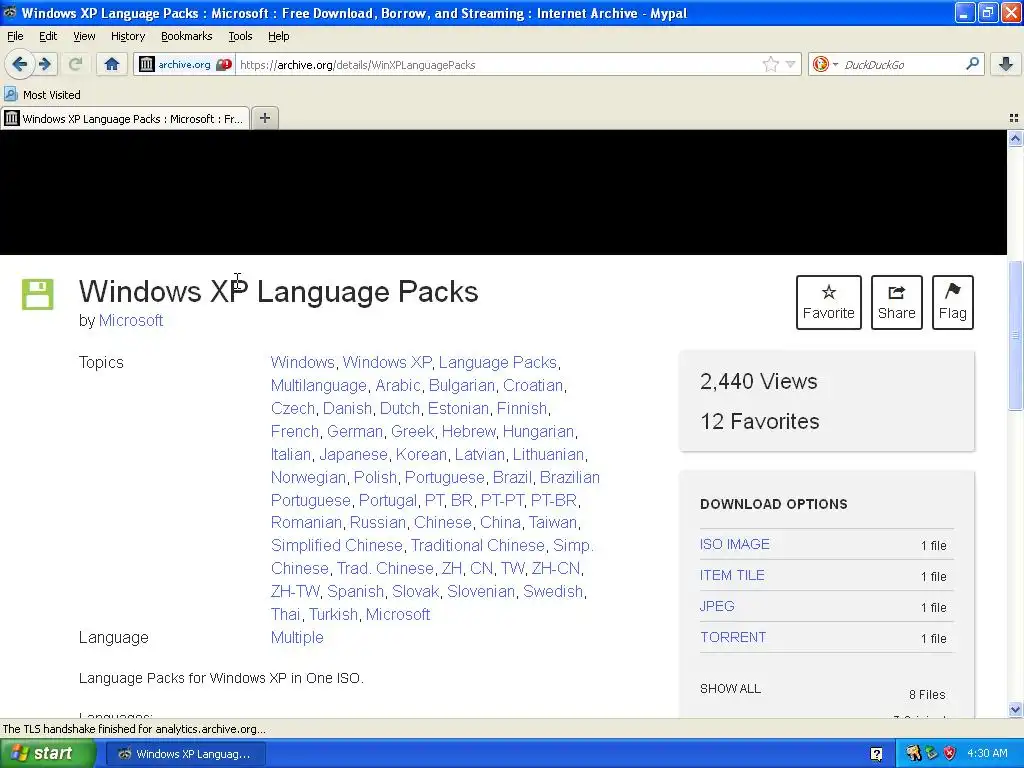Open the ITEM TILE download option
The image size is (1024, 768).
click(x=732, y=575)
